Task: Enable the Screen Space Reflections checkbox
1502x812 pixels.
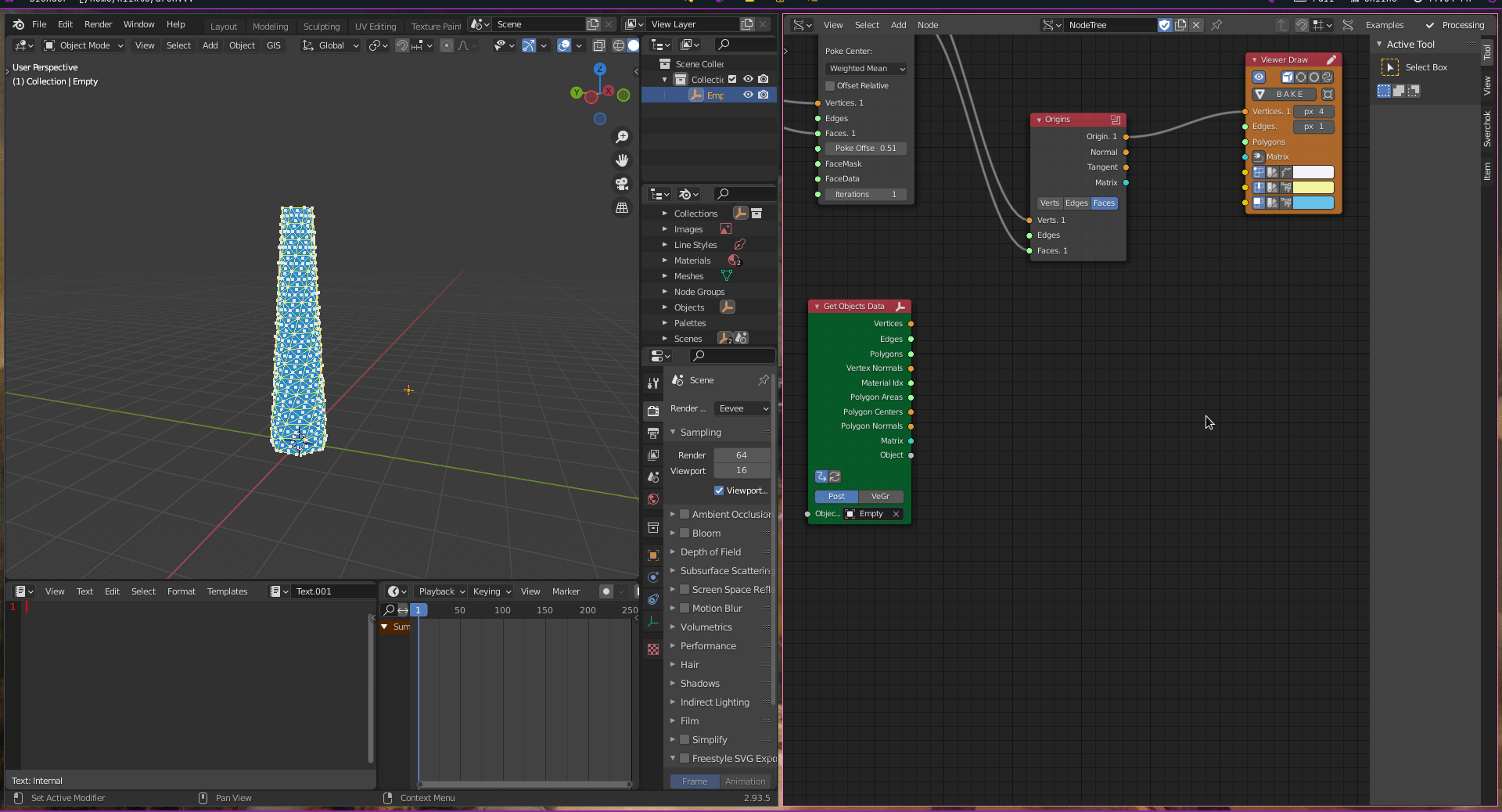Action: pos(685,589)
